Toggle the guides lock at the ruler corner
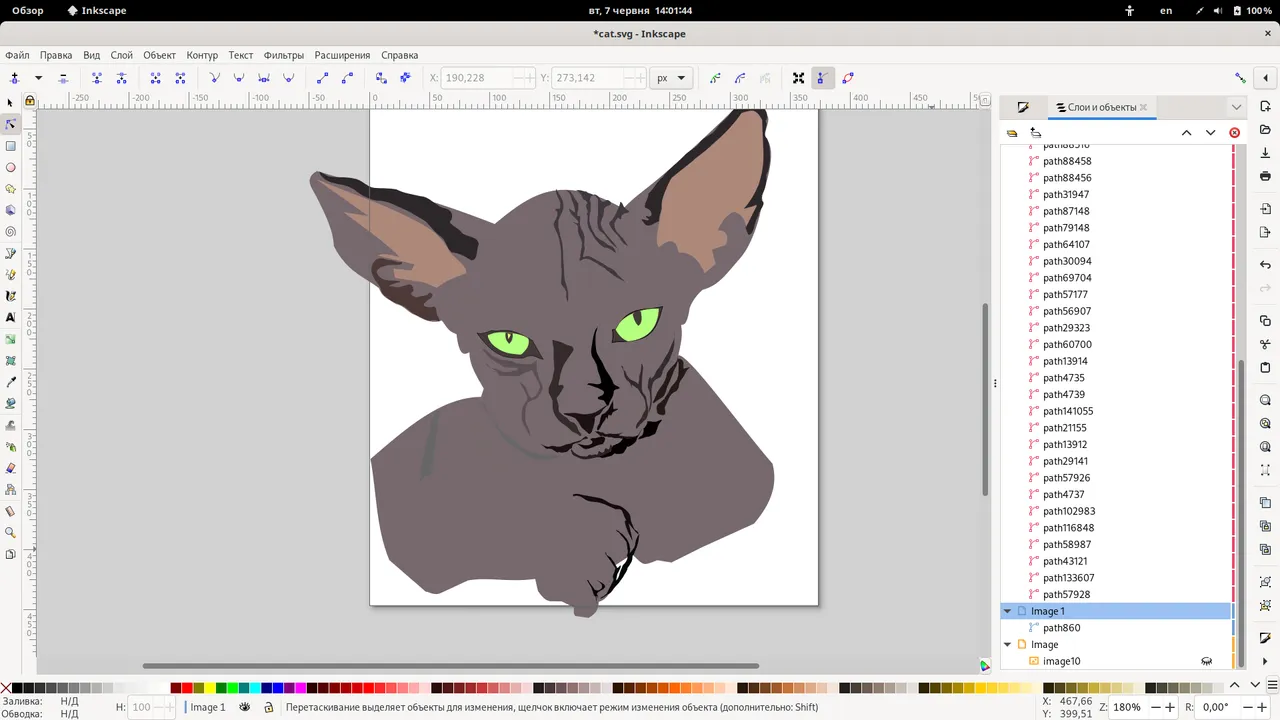The width and height of the screenshot is (1280, 720). 30,101
